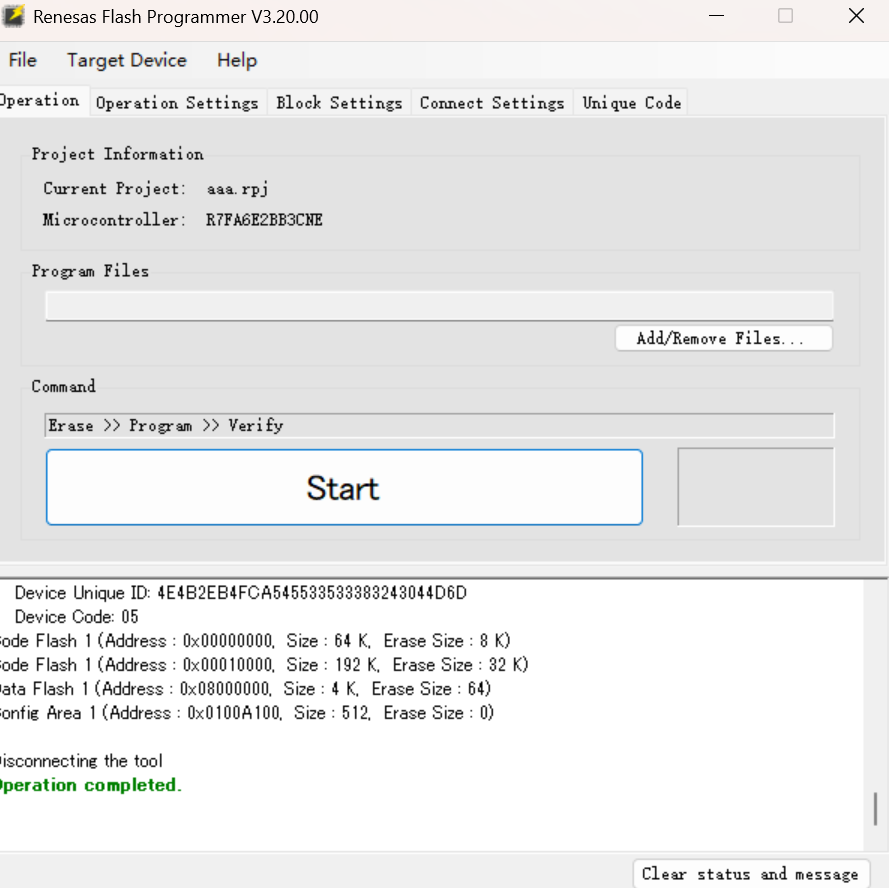Close the Renesas Flash Programmer window

[x=856, y=16]
